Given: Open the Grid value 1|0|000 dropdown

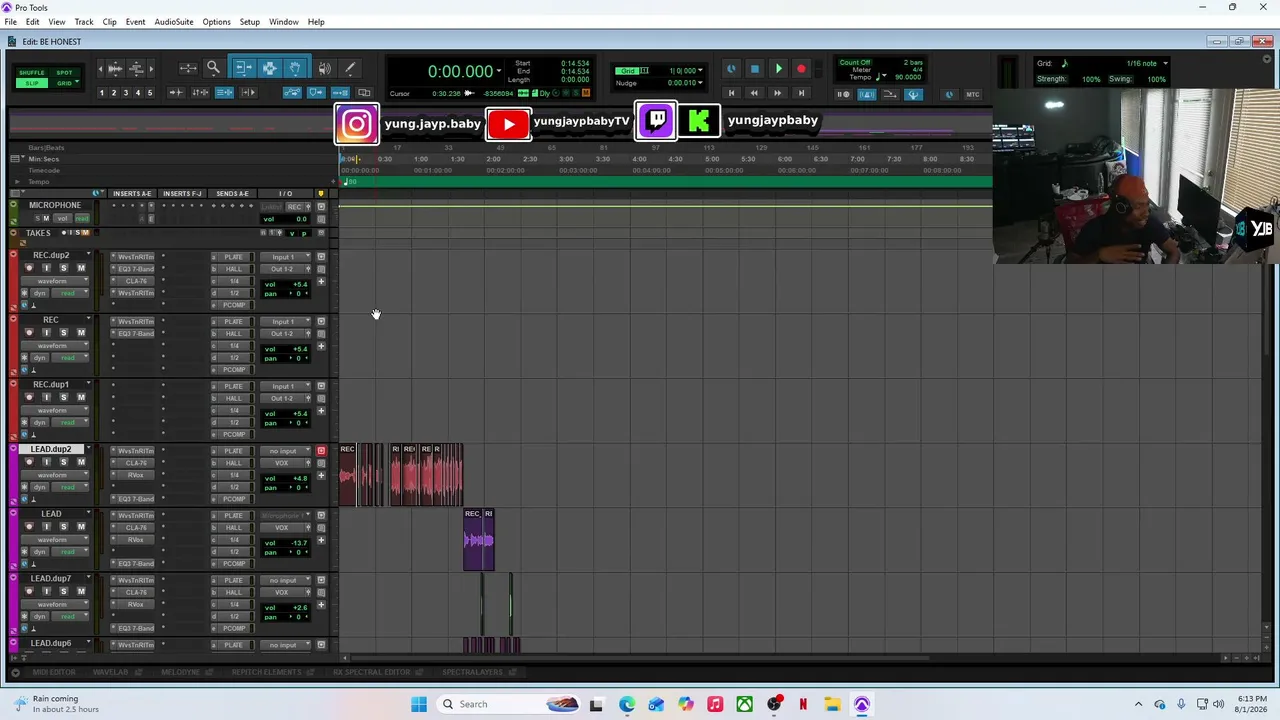Looking at the screenshot, I should [x=698, y=71].
